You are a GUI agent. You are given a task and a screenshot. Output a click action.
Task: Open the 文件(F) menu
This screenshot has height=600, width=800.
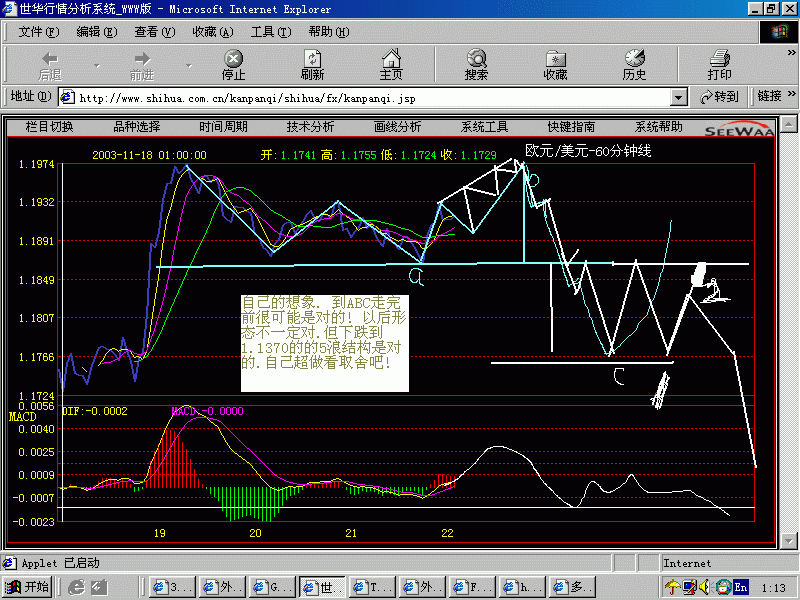(x=39, y=32)
